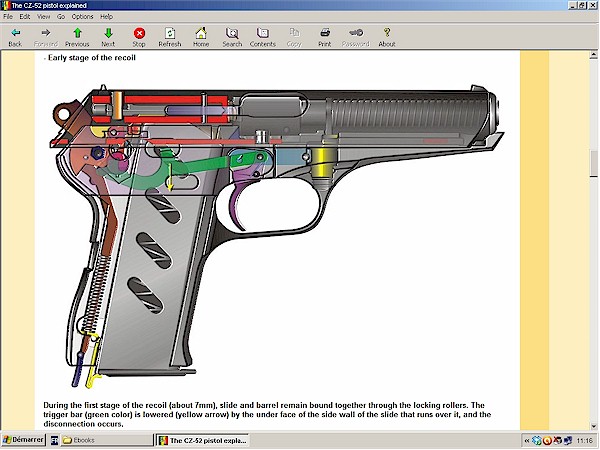Refresh the current page
The image size is (600, 450).
pos(170,37)
